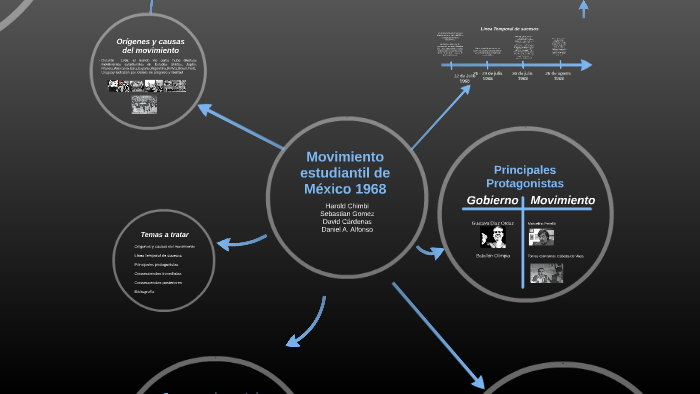This screenshot has height=394, width=700.
Task: Select the "Consecuencias inmediatas" topic
Action: point(158,274)
